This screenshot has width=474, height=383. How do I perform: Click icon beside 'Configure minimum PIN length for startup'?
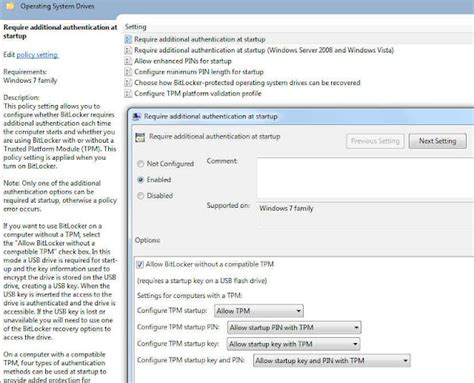point(128,72)
